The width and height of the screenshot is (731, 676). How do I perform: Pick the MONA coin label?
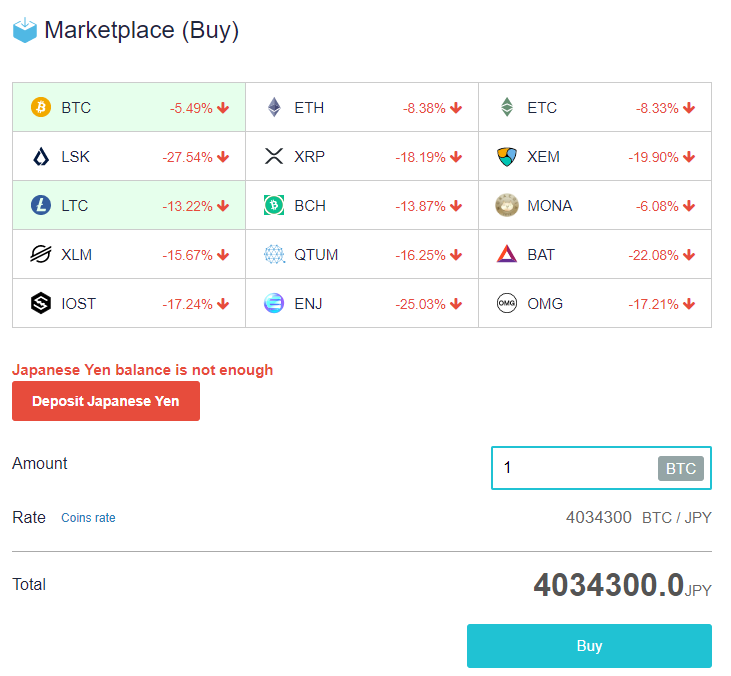pyautogui.click(x=550, y=206)
